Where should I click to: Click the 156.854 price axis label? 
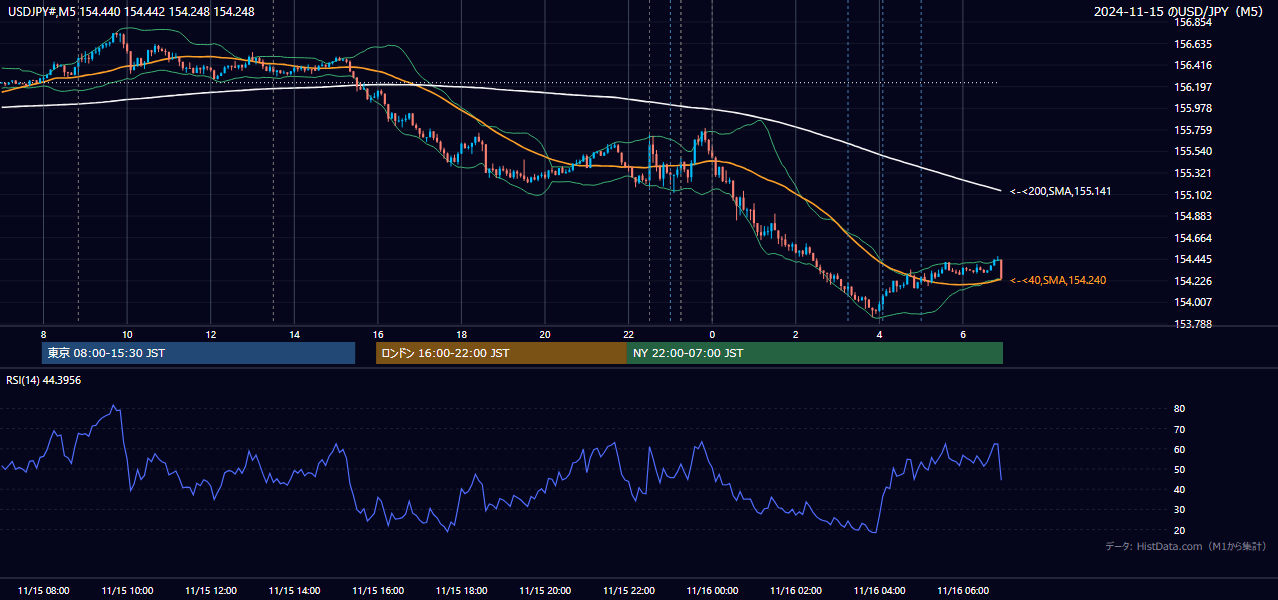[1193, 22]
